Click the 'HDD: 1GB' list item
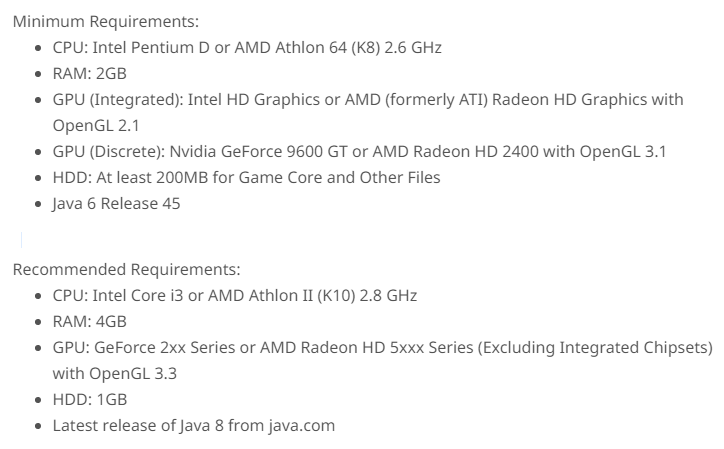Image resolution: width=724 pixels, height=449 pixels. 90,399
